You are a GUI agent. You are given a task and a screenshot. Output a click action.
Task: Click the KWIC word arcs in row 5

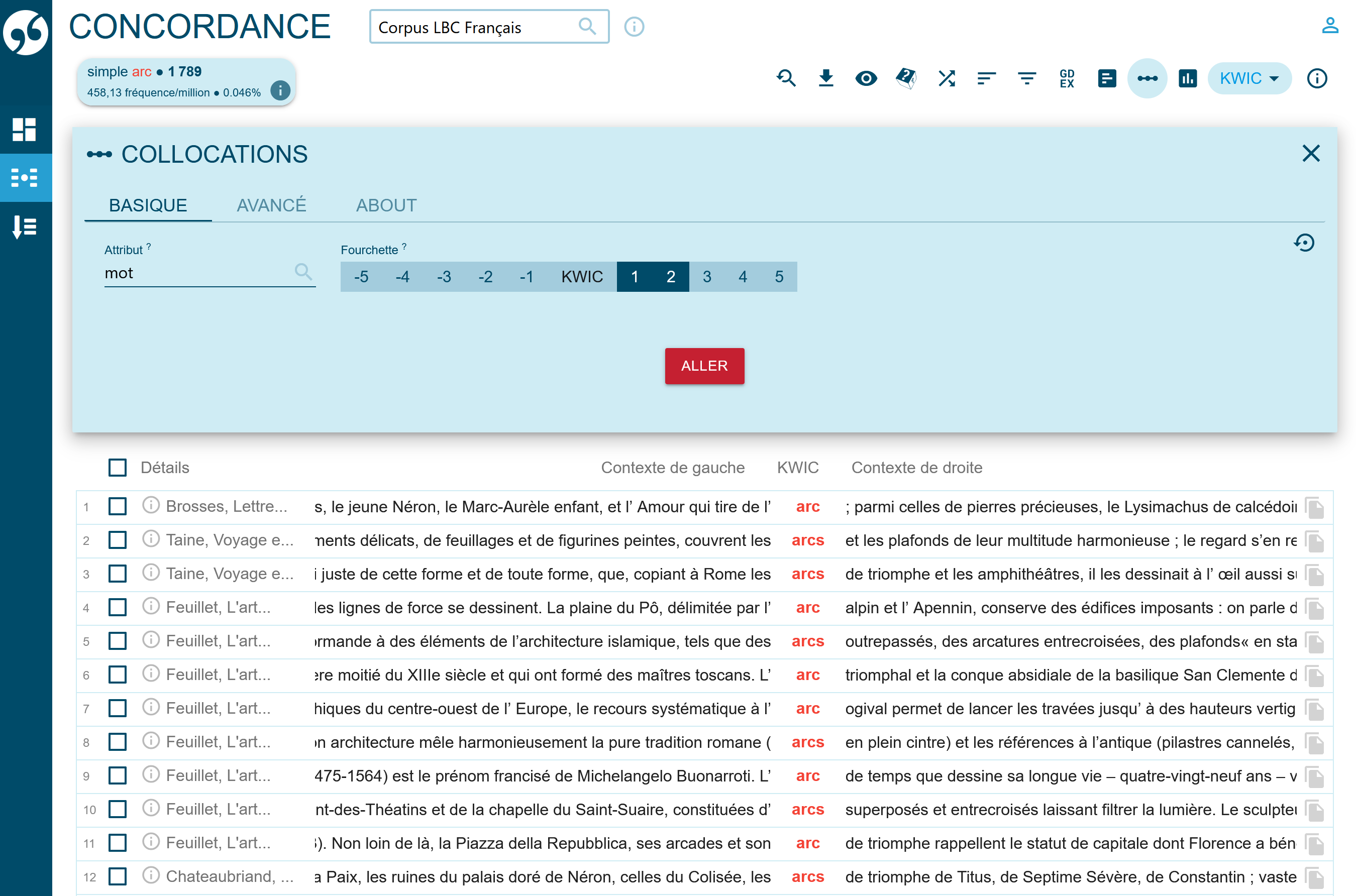[x=808, y=641]
